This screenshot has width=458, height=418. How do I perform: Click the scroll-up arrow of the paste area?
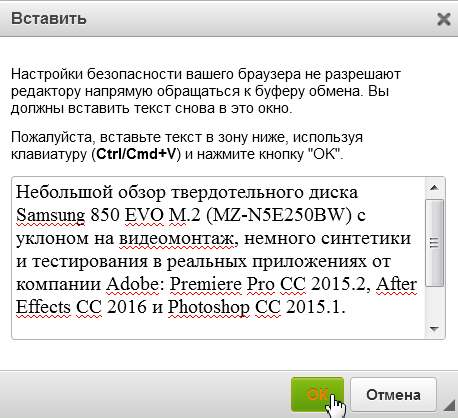point(434,188)
